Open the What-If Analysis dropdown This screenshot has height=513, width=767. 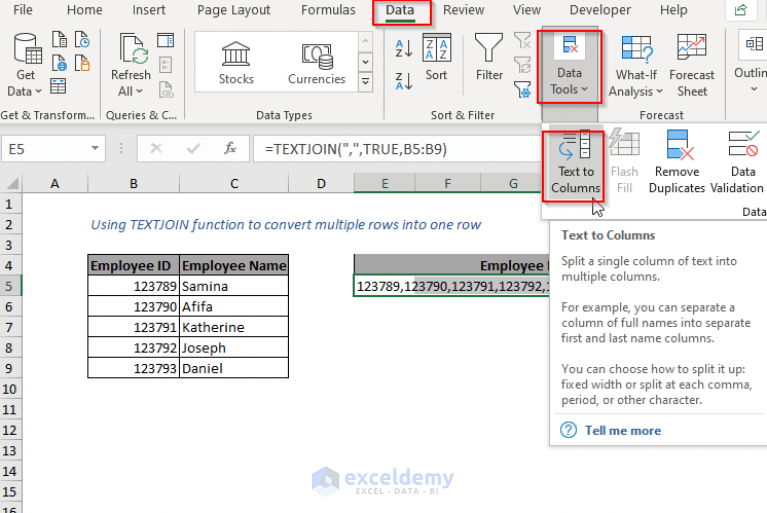point(636,66)
